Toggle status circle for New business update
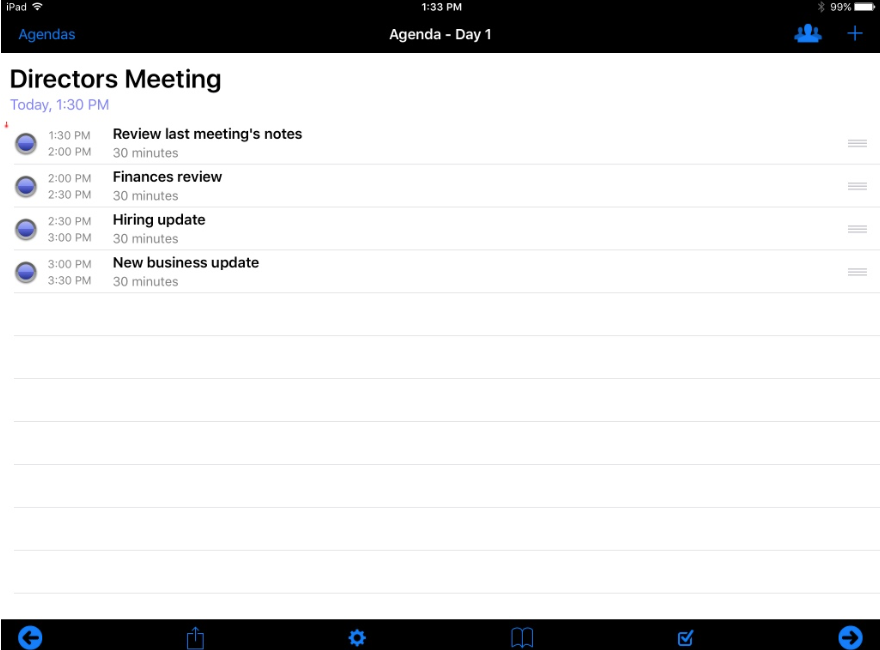 (x=26, y=272)
